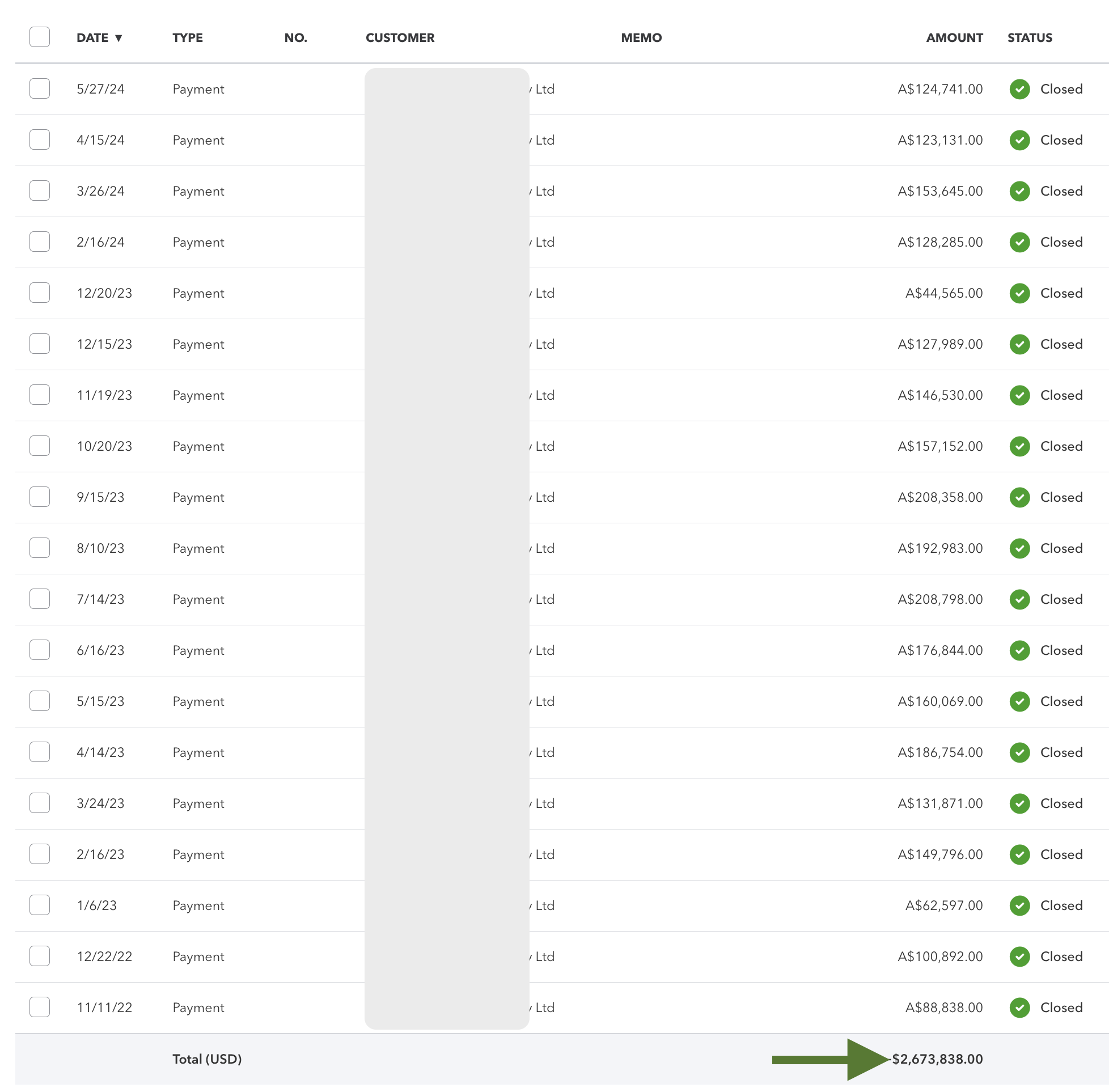1109x1092 pixels.
Task: Toggle the select-all checkbox in header
Action: click(40, 37)
